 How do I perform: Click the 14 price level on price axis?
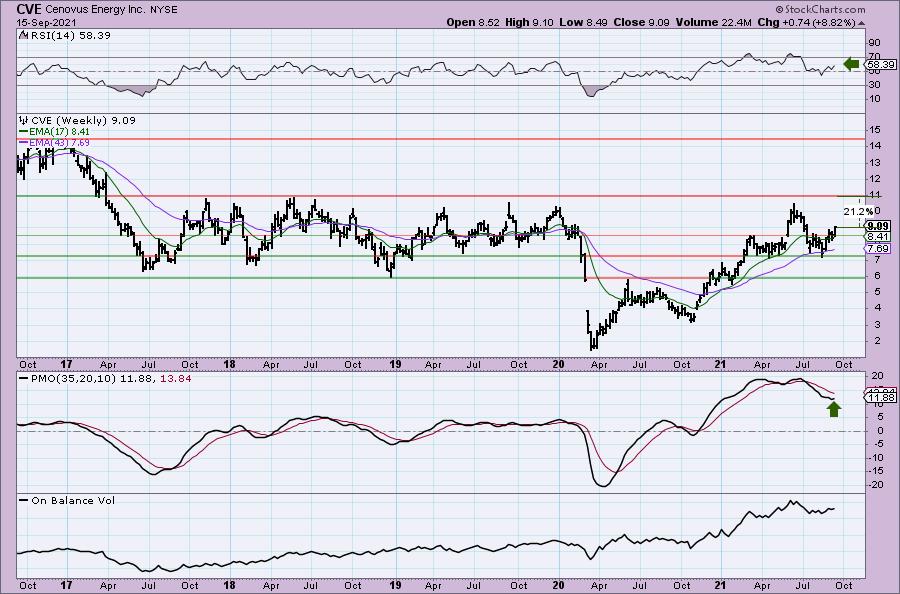pos(874,146)
